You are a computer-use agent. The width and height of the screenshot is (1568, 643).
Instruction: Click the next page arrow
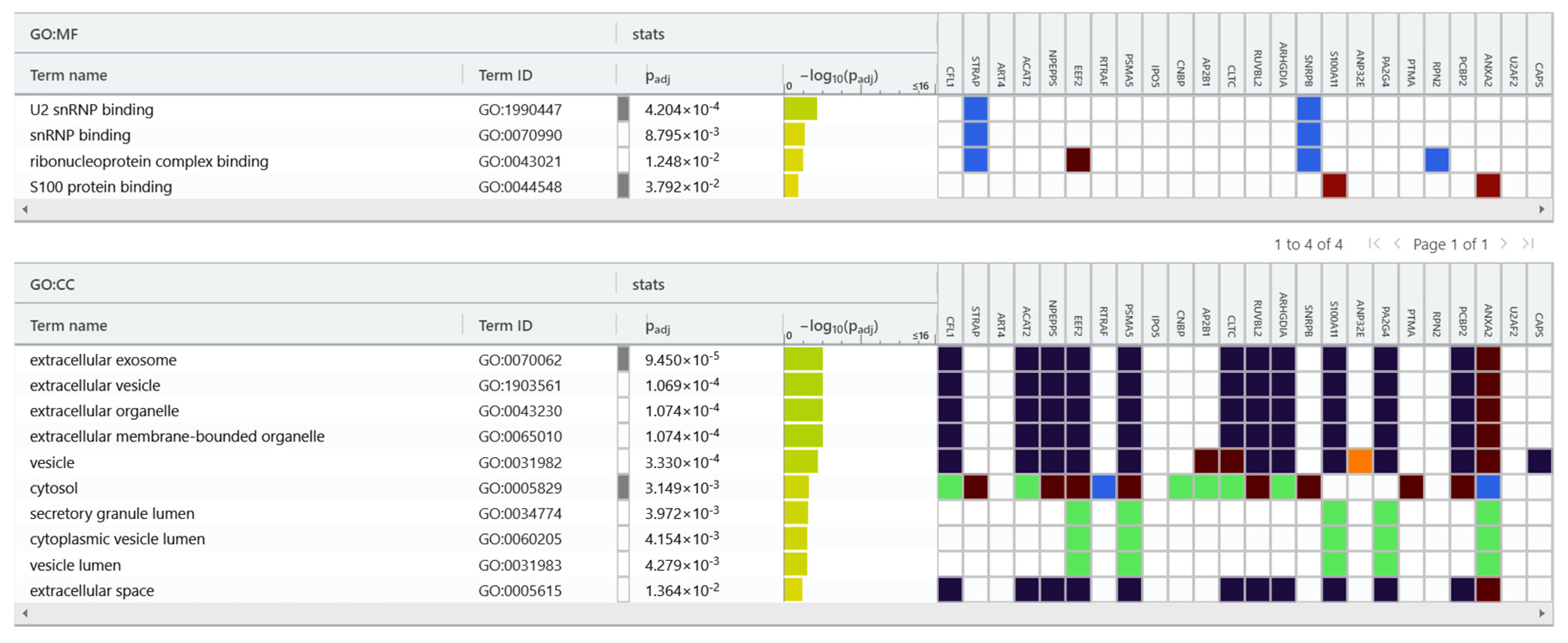pos(1503,244)
